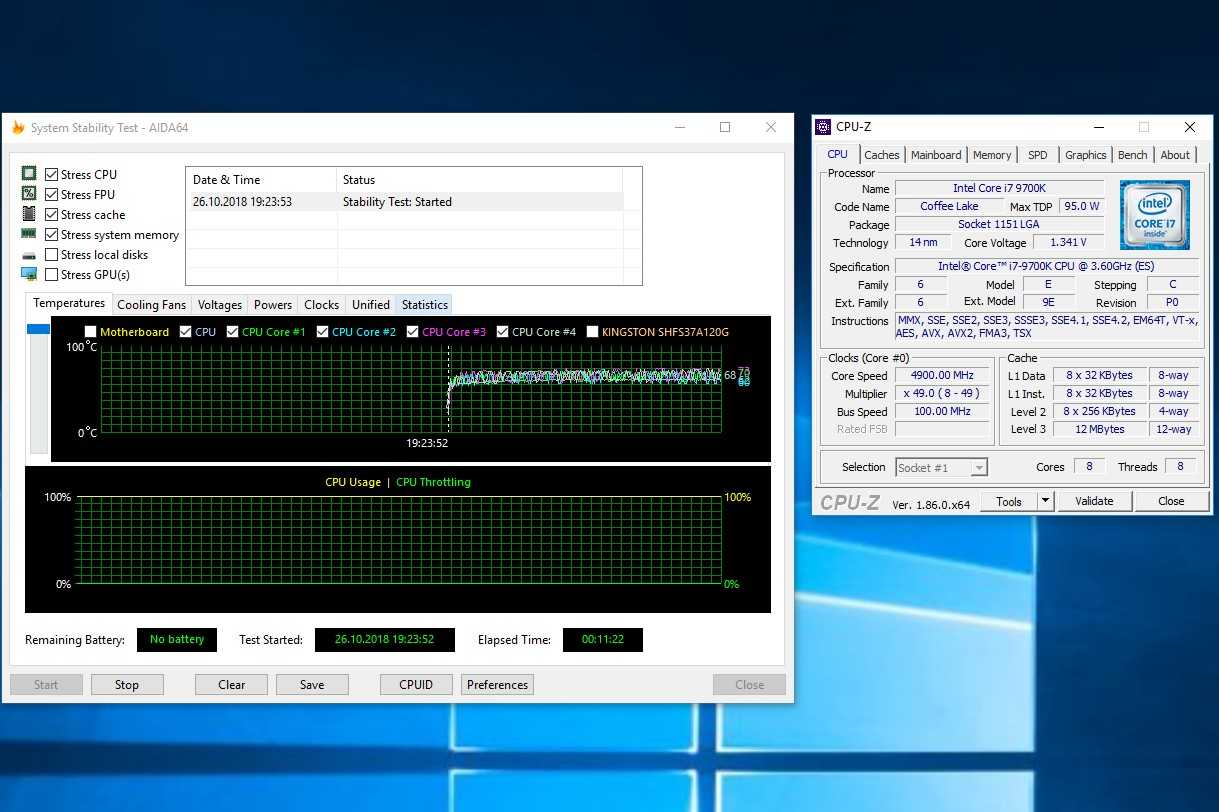
Task: Click the disk drive icon beside Stress local disks
Action: click(29, 255)
